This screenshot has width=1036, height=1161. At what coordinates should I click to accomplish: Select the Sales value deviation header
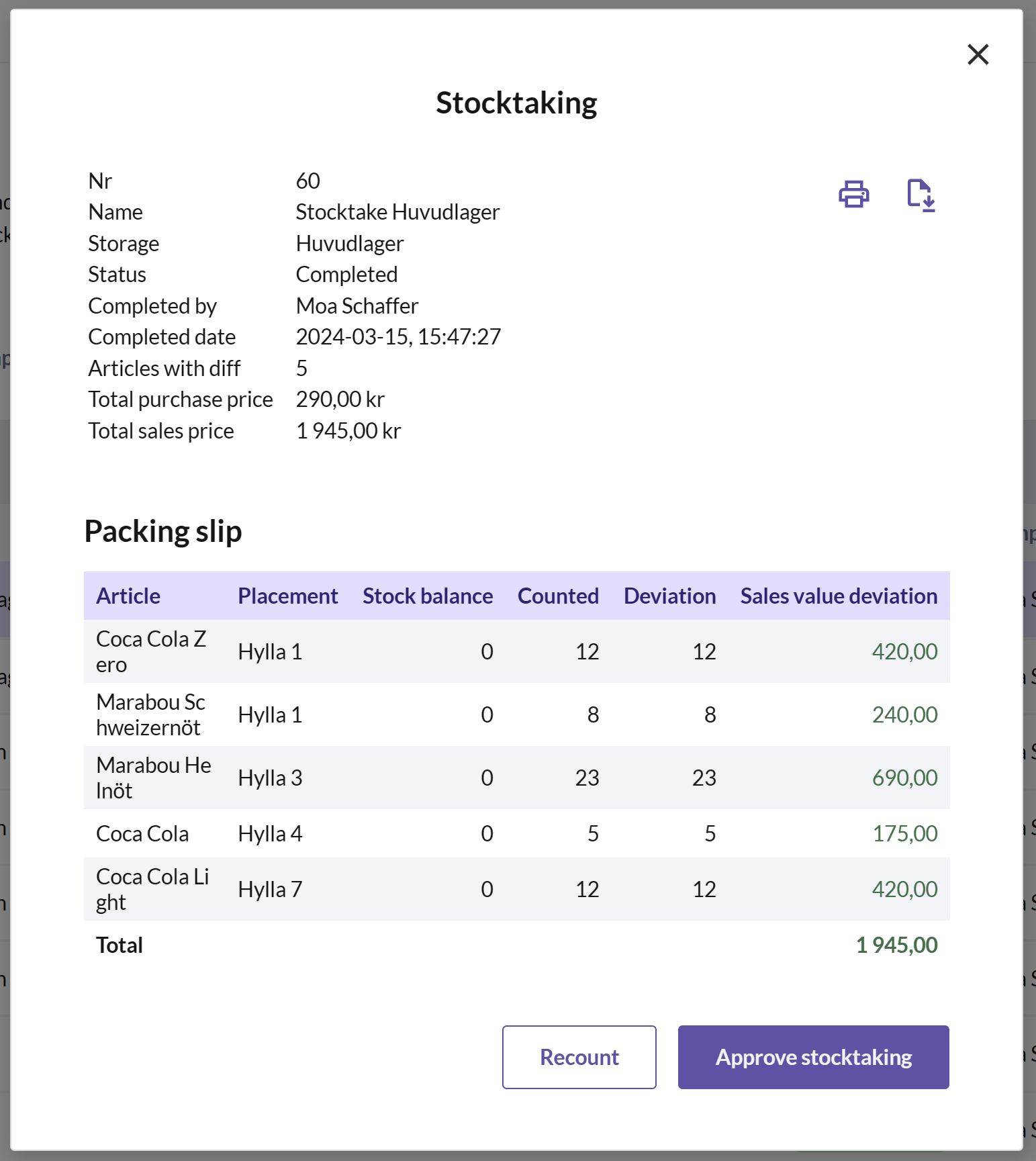(839, 596)
